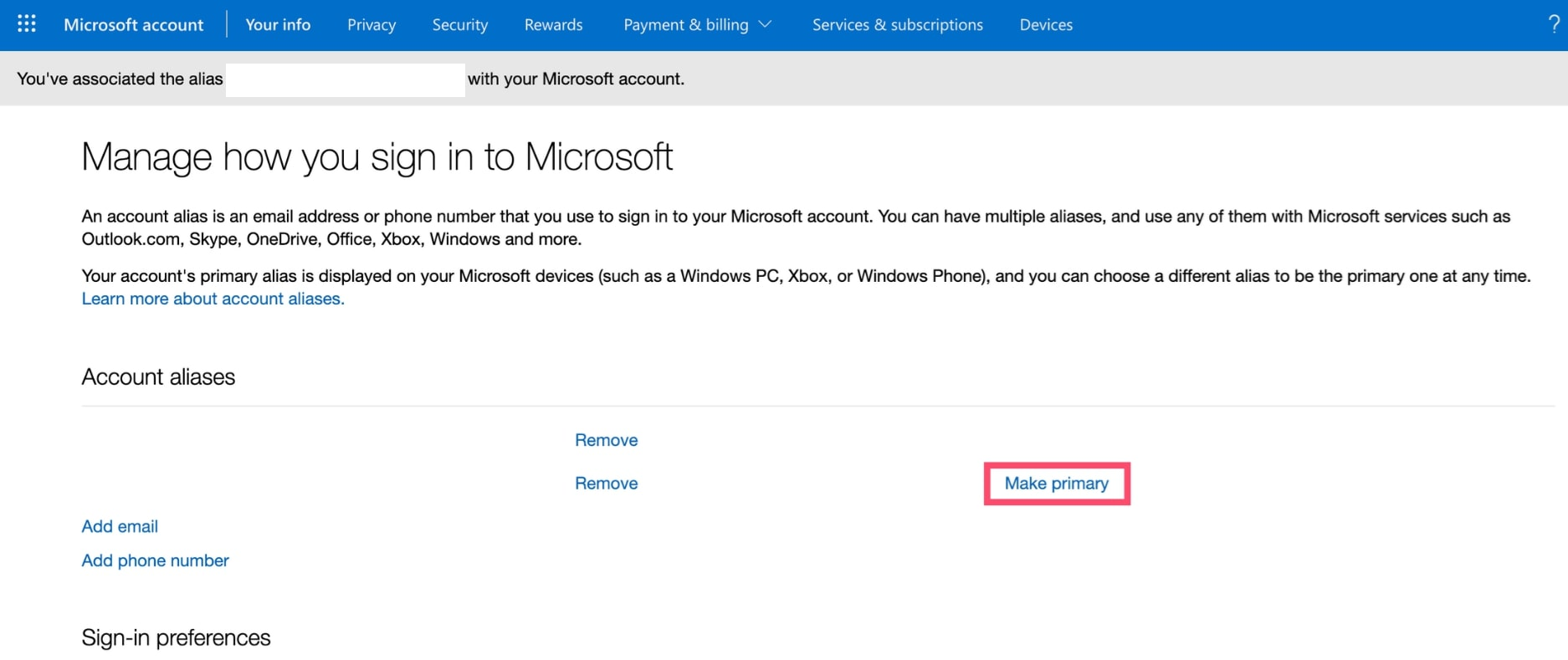Open the app launcher grid icon
This screenshot has width=1568, height=660.
[x=27, y=24]
